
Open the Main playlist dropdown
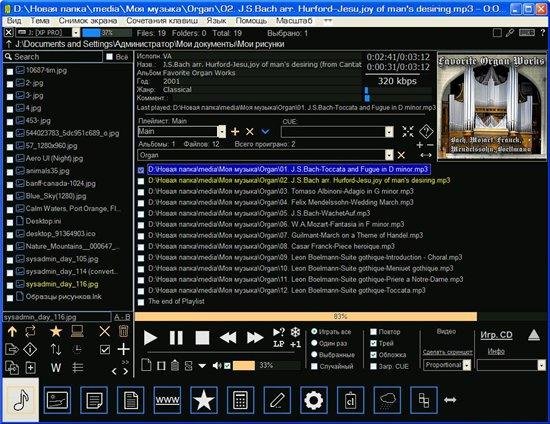221,132
